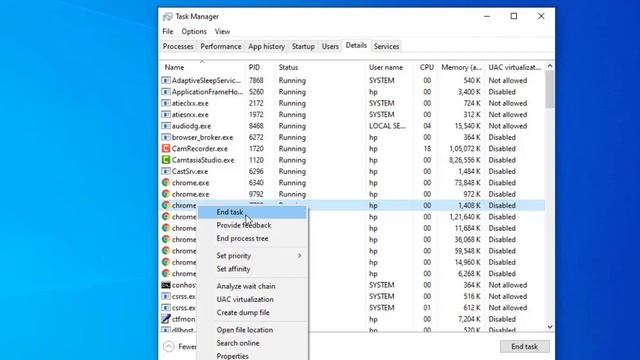Sort by the Memory column header
The image size is (640, 360).
coord(461,67)
